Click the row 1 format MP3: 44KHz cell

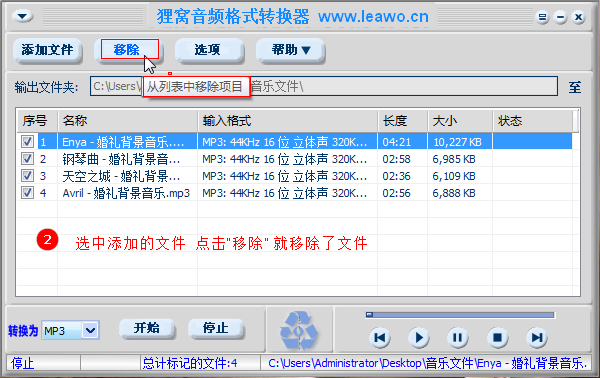coord(284,142)
